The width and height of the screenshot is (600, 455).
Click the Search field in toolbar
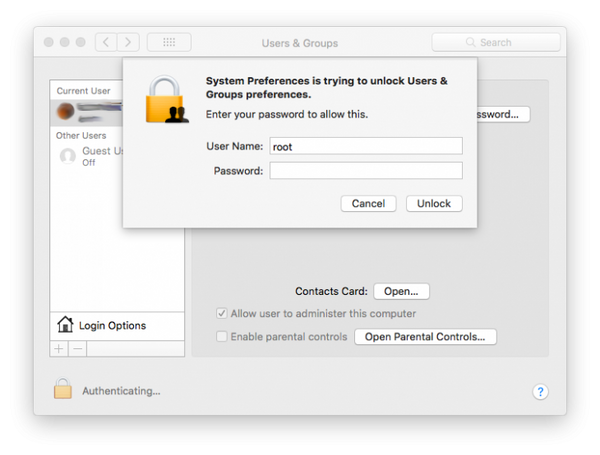pyautogui.click(x=496, y=42)
